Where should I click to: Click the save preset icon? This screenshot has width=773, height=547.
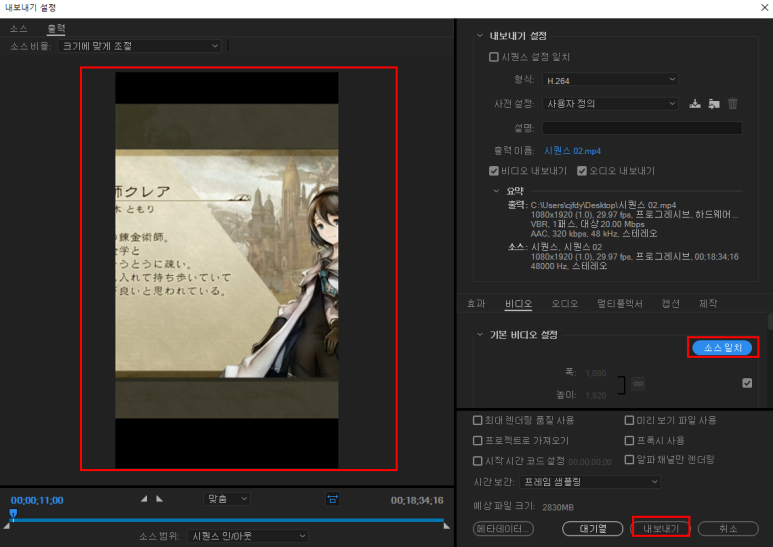pyautogui.click(x=695, y=103)
